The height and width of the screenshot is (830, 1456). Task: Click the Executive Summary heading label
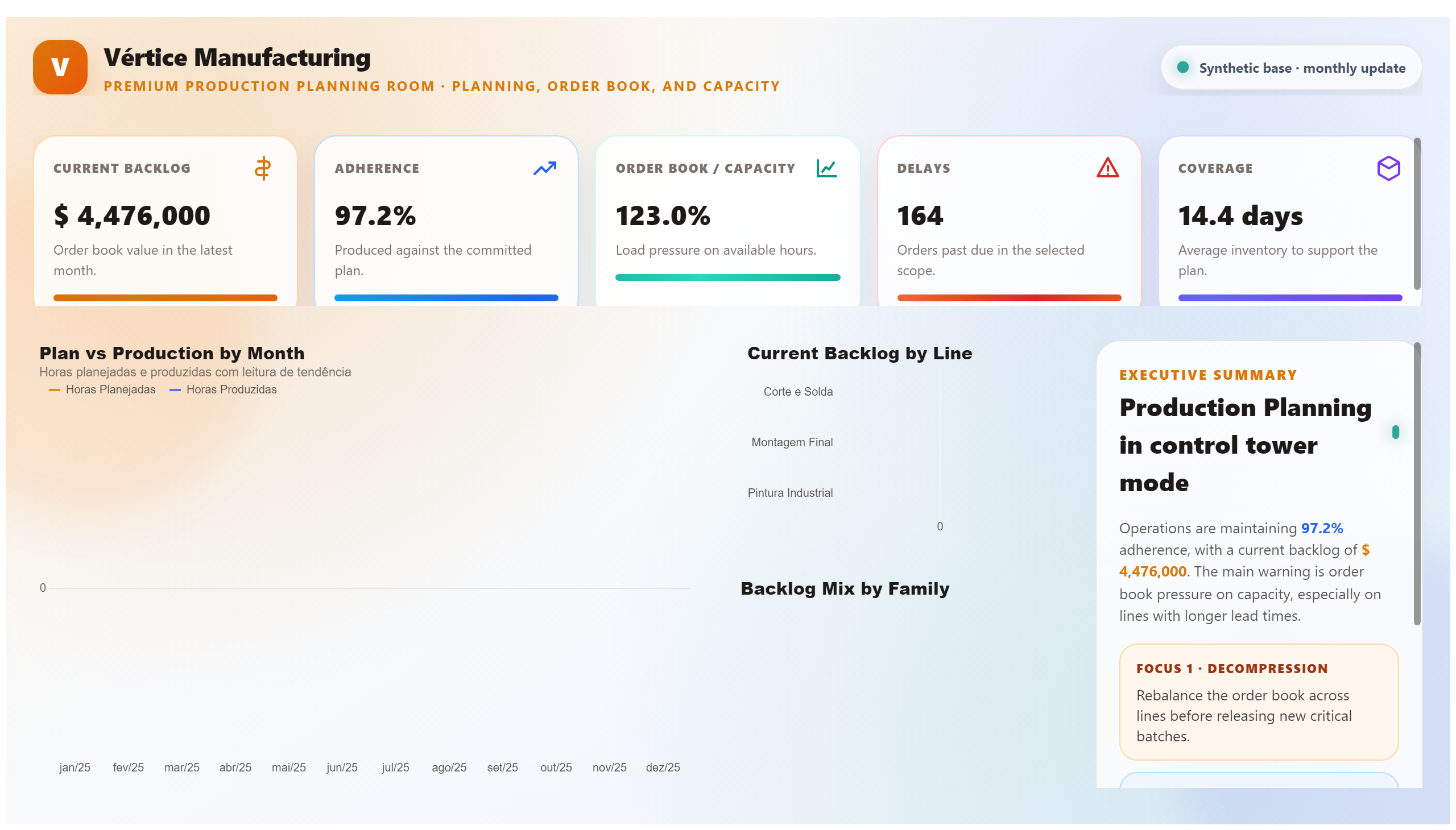click(1208, 375)
